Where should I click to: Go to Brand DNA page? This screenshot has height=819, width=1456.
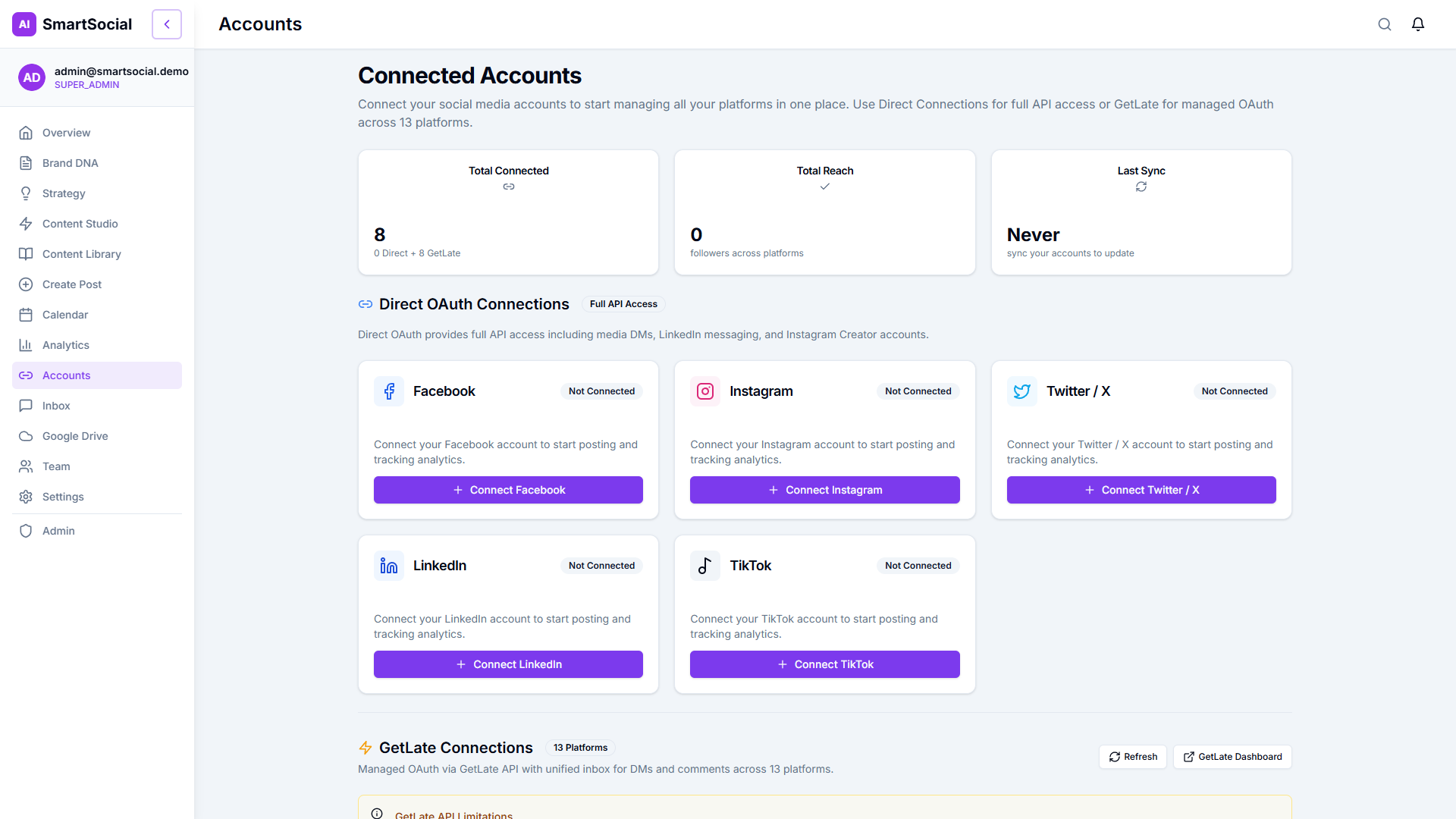pos(97,163)
